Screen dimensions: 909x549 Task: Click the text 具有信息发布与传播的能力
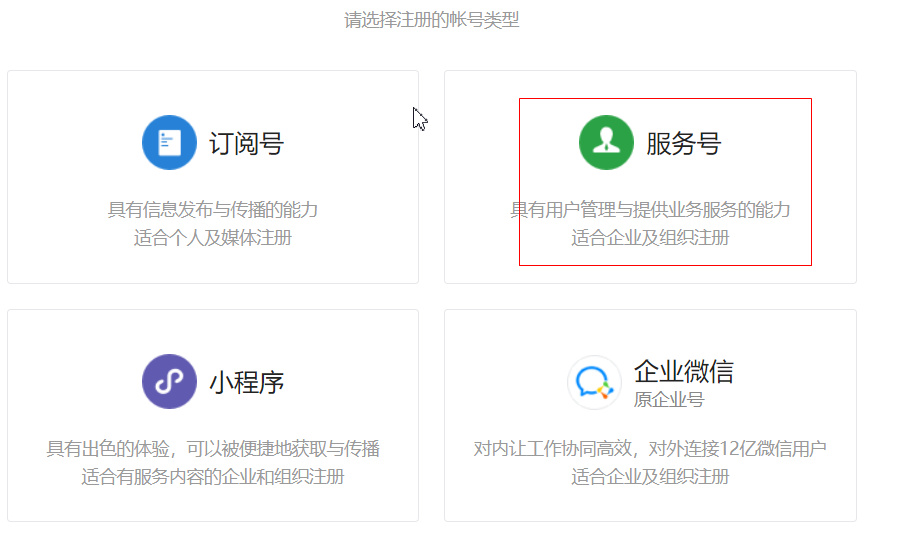[x=213, y=209]
